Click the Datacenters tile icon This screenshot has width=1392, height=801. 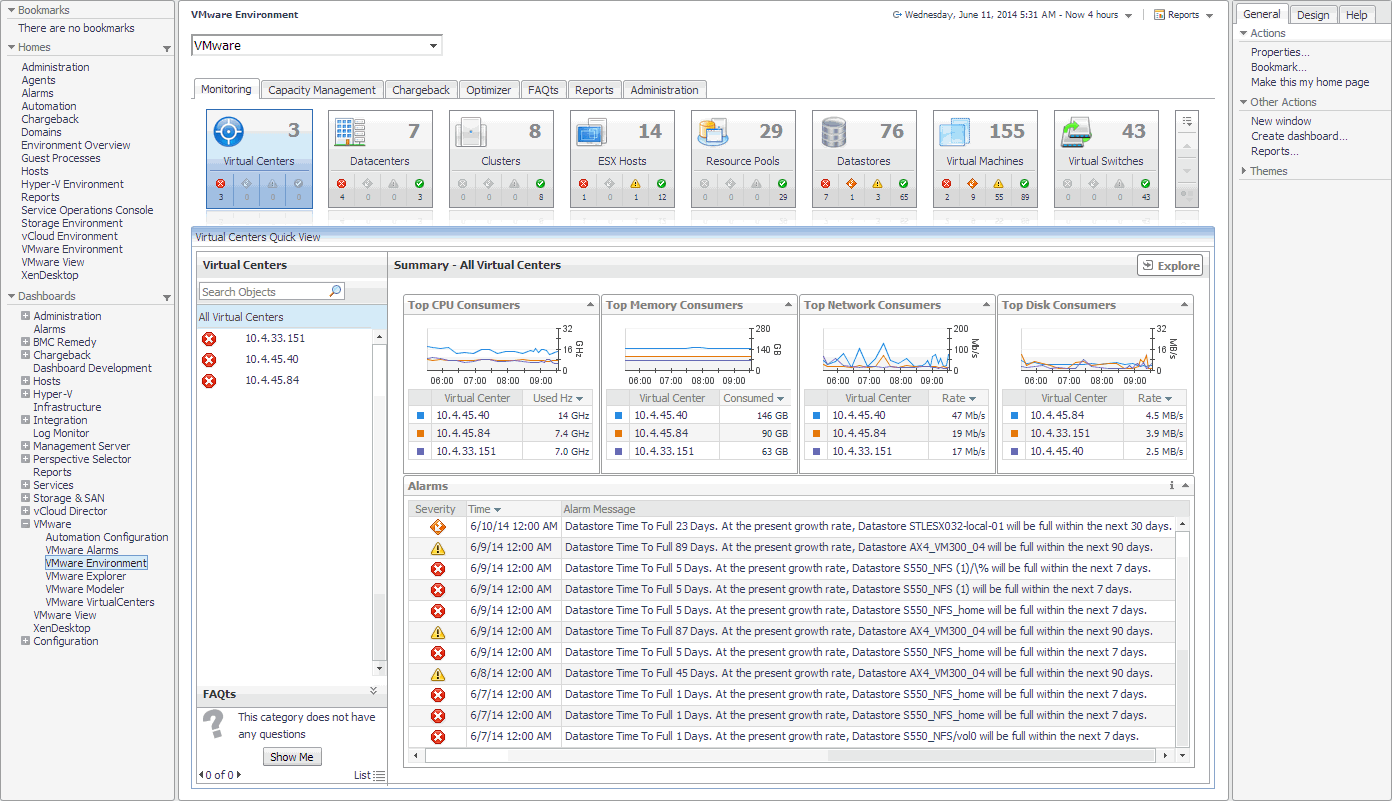click(x=350, y=132)
